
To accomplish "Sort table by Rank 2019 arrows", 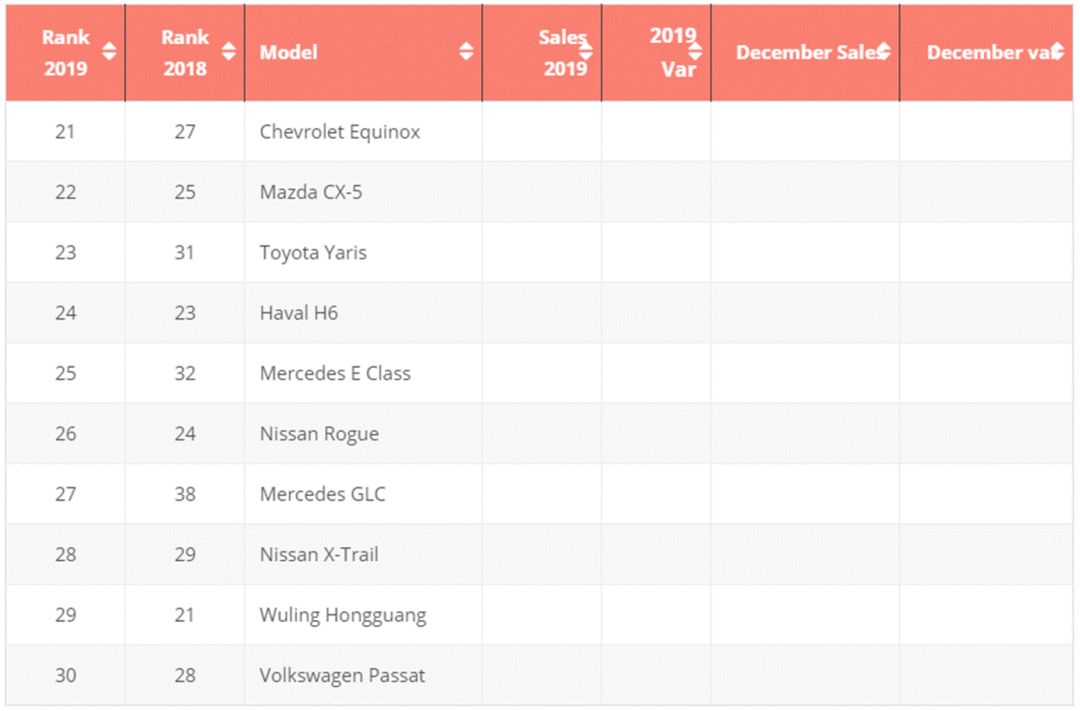I will tap(109, 52).
